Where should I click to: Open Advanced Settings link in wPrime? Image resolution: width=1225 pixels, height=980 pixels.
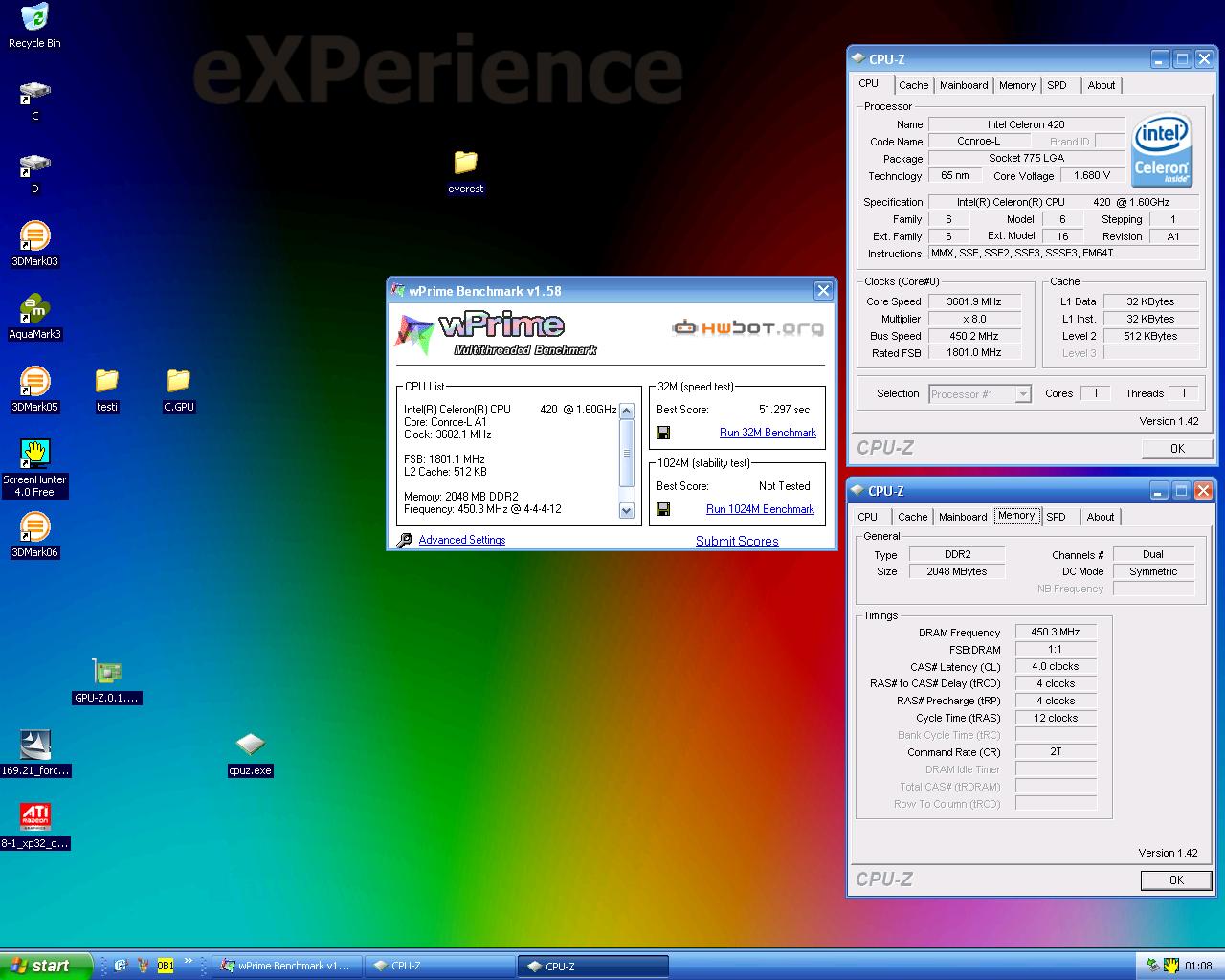coord(461,540)
